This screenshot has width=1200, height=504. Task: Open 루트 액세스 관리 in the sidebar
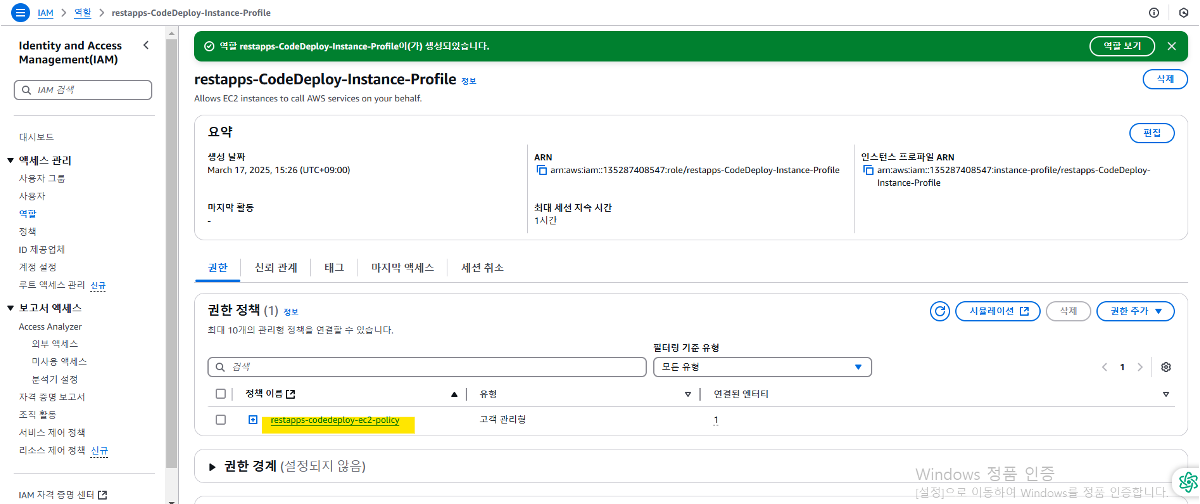(x=52, y=285)
